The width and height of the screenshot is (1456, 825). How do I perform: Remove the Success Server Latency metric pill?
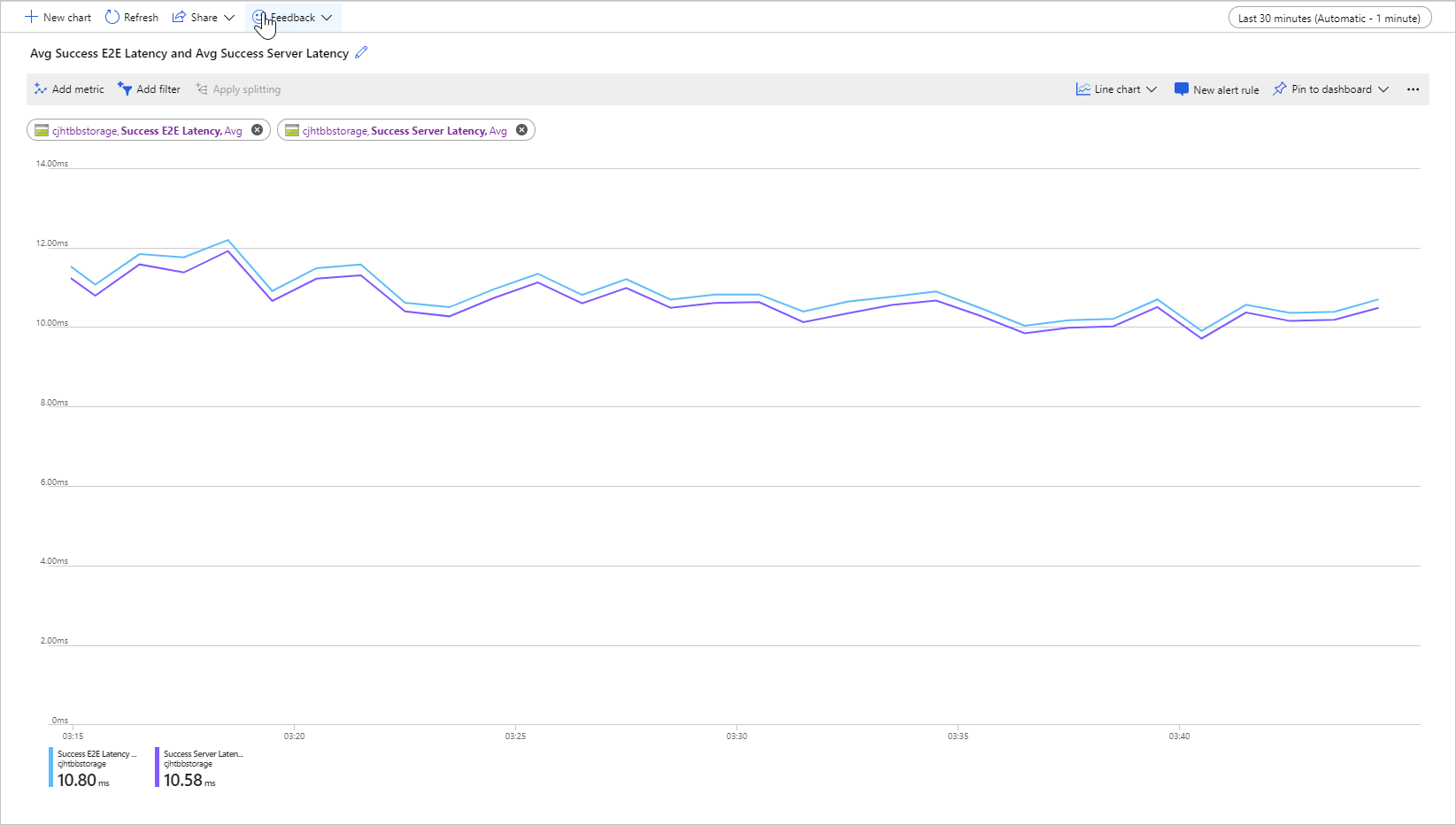tap(522, 129)
